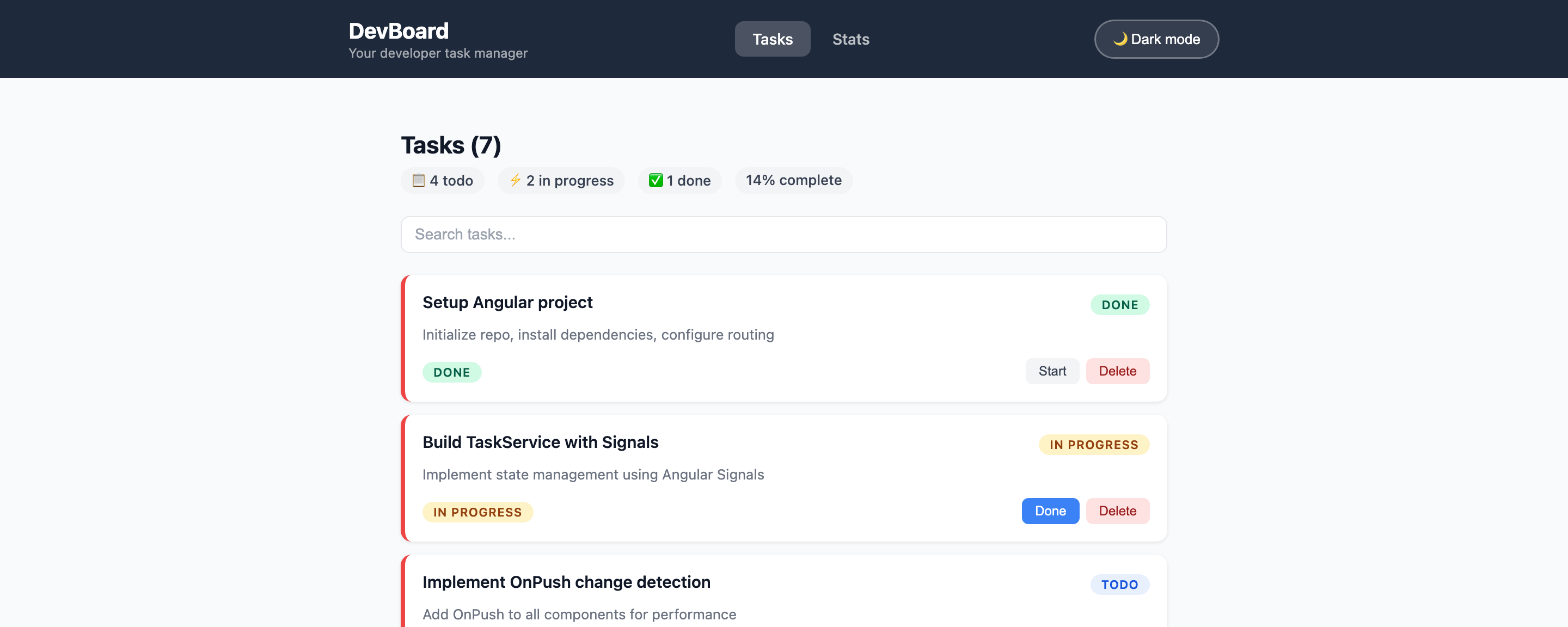
Task: Click the green checkmark icon beside 1 done
Action: pos(656,180)
